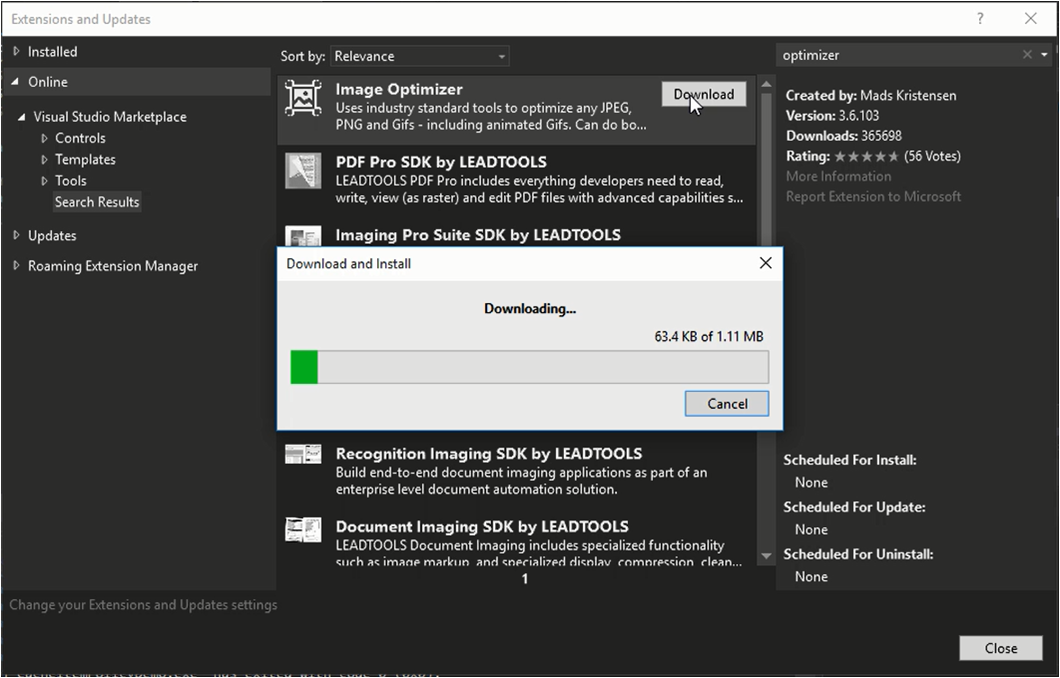This screenshot has width=1060, height=678.
Task: Cancel the extension download
Action: (727, 404)
